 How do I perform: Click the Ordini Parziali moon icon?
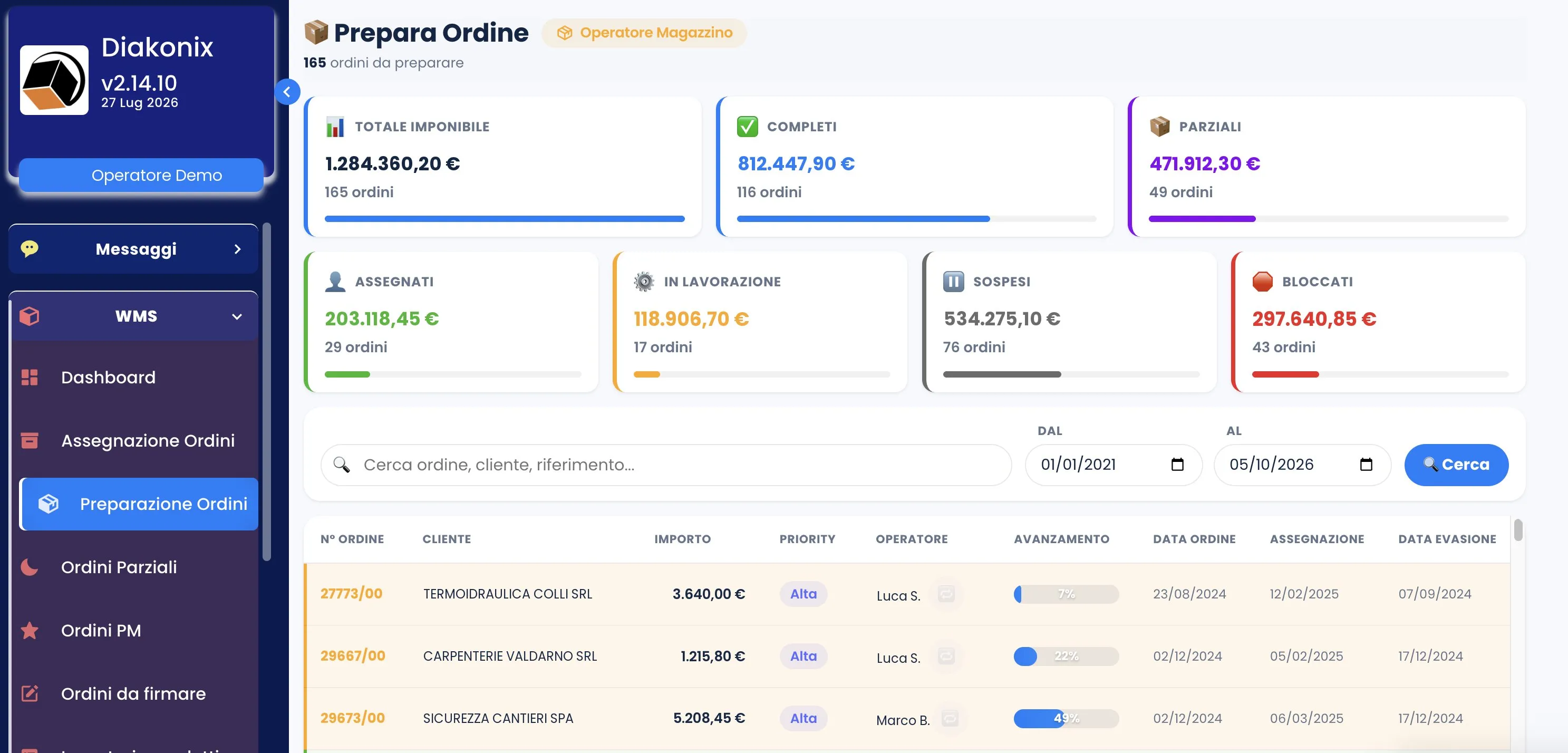click(29, 567)
